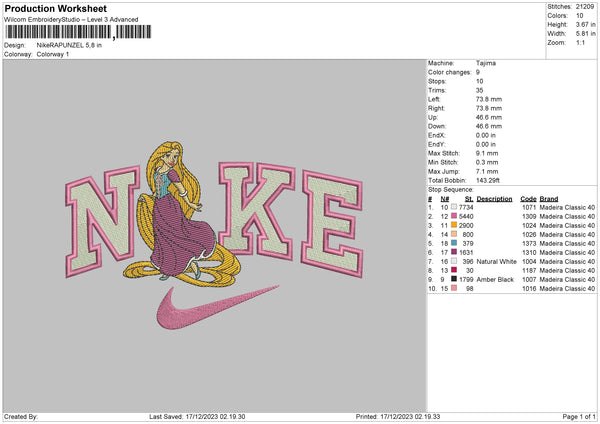Viewport: 600px width, 424px height.
Task: Click the Wilcom EmbroideryStudio subtitle
Action: 71,19
